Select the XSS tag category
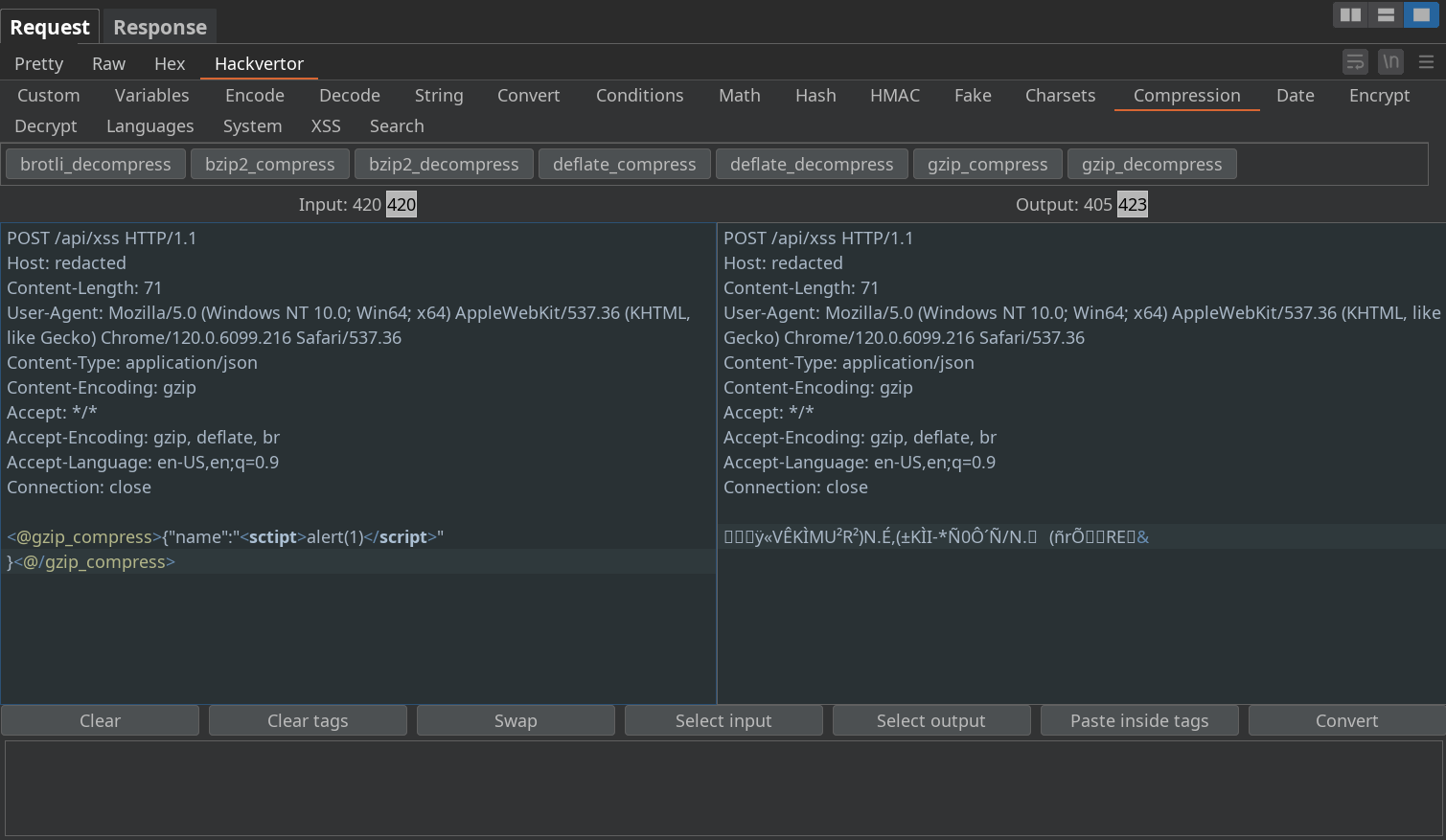Screen dimensions: 1446x840 coord(326,126)
